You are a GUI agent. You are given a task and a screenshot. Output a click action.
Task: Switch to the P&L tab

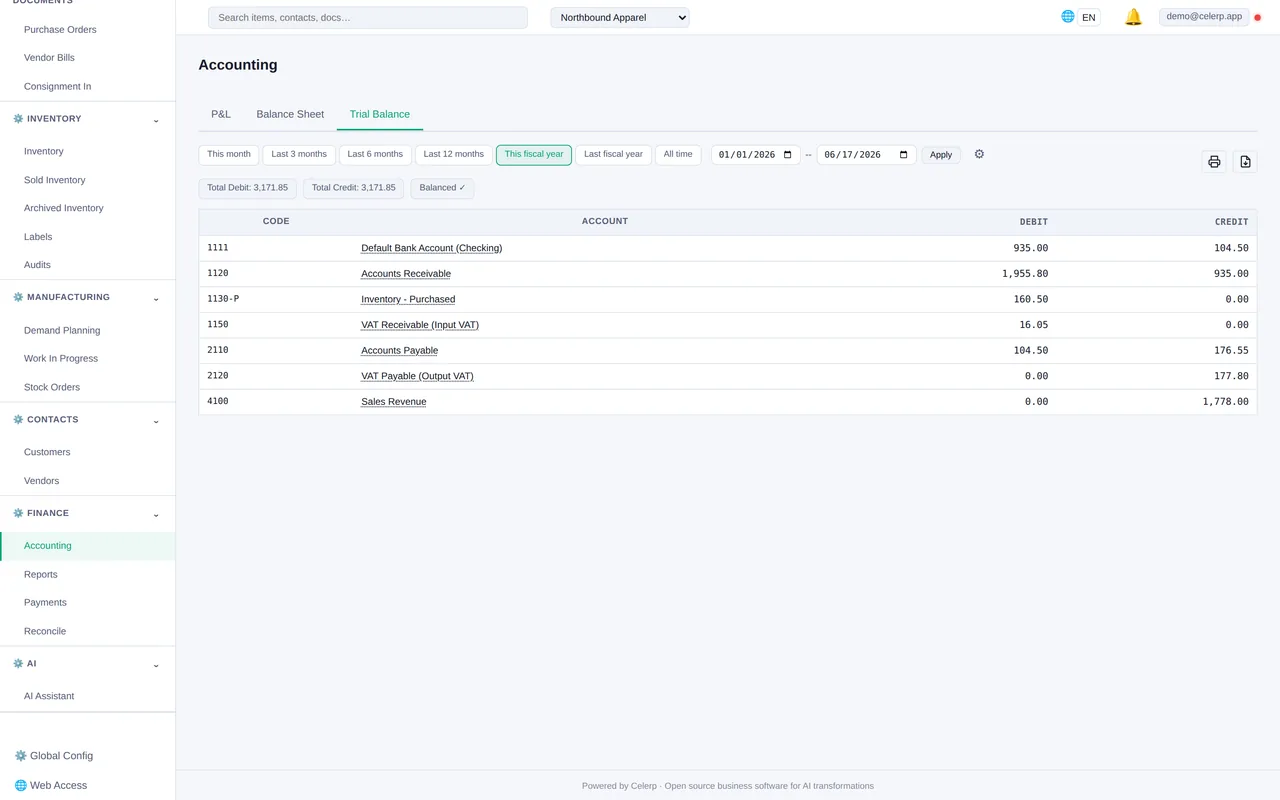tap(221, 114)
